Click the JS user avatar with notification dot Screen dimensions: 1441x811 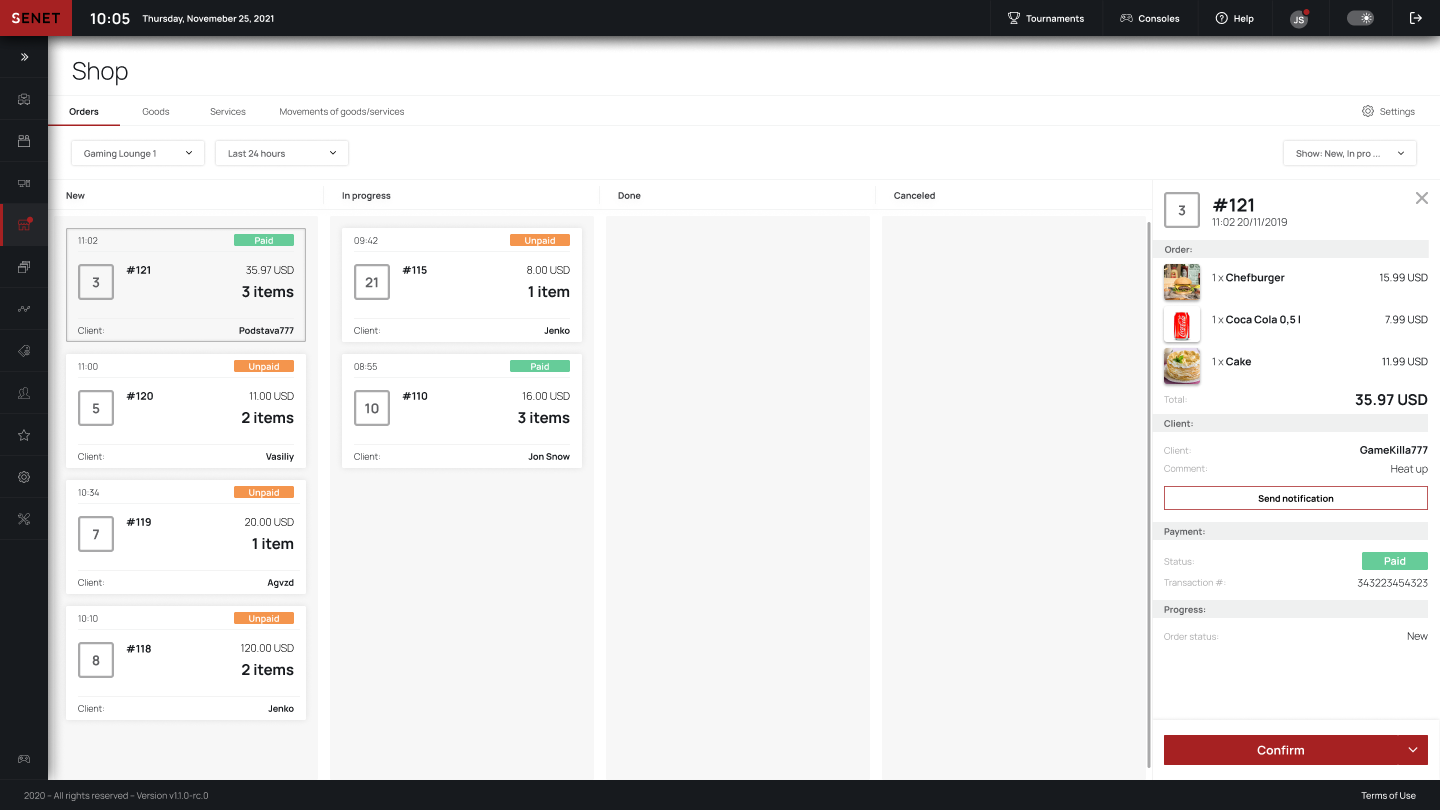[1297, 18]
